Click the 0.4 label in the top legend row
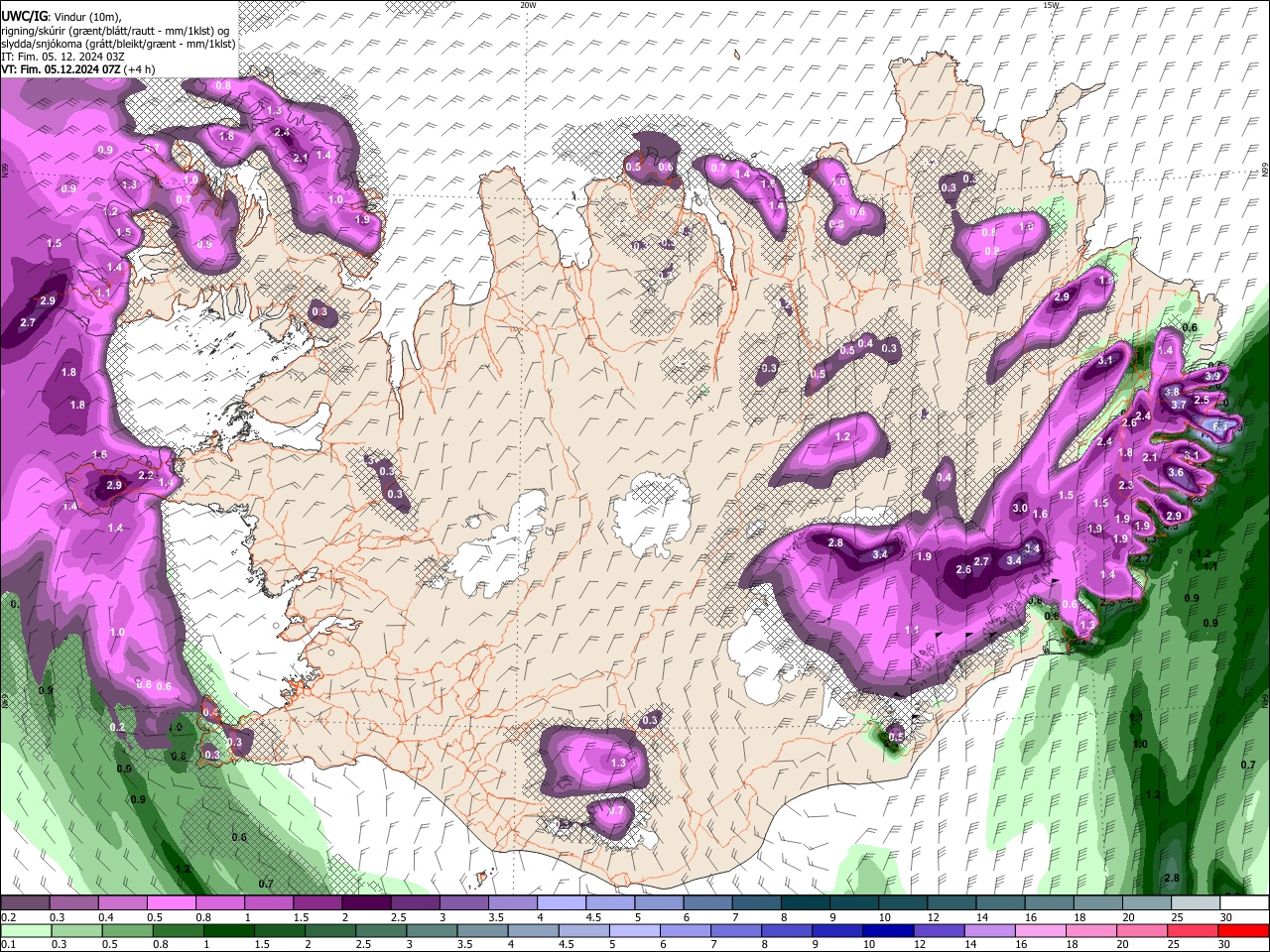Image resolution: width=1270 pixels, height=952 pixels. [x=105, y=917]
